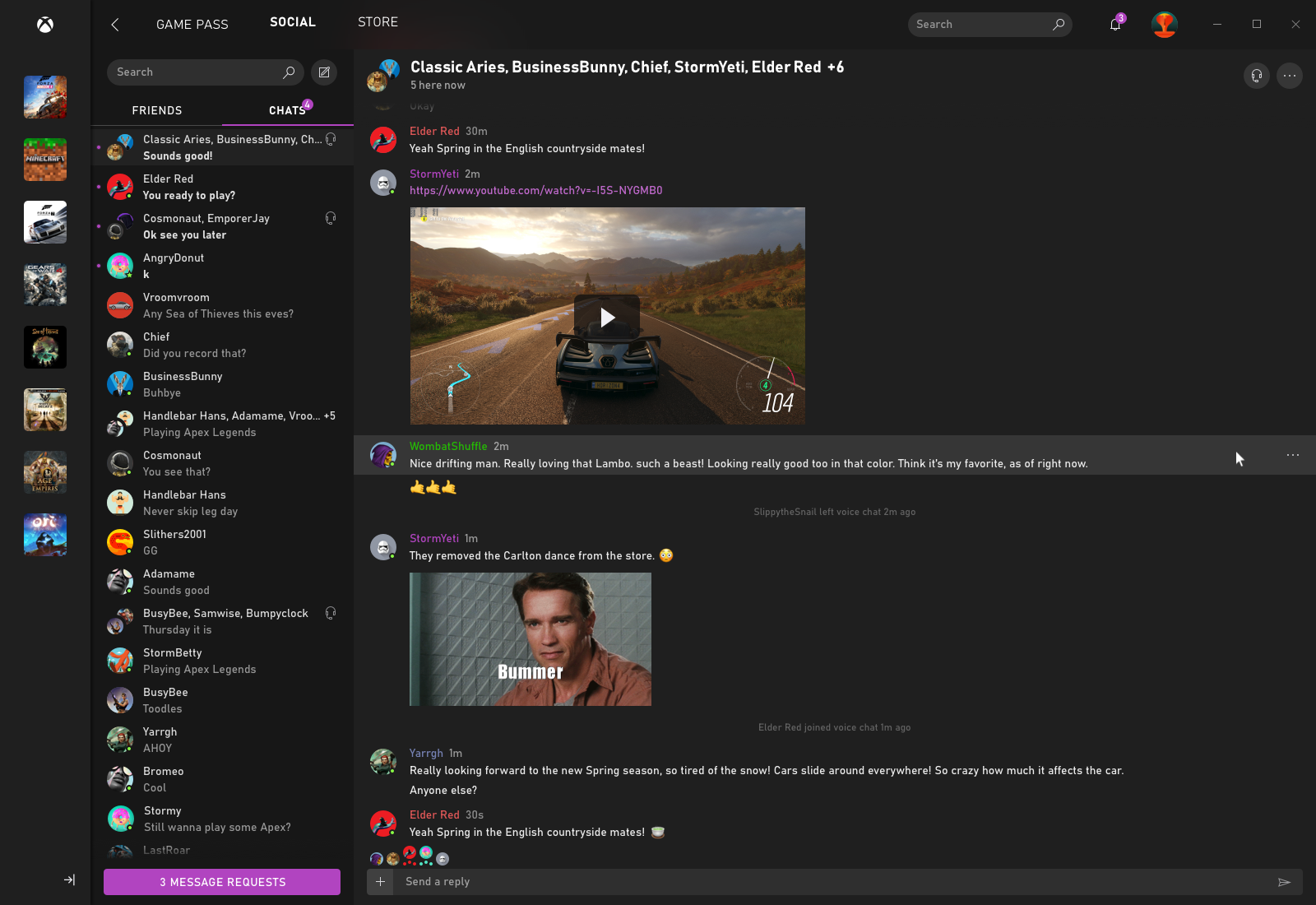Open the SOCIAL tab
The height and width of the screenshot is (905, 1316).
tap(293, 22)
